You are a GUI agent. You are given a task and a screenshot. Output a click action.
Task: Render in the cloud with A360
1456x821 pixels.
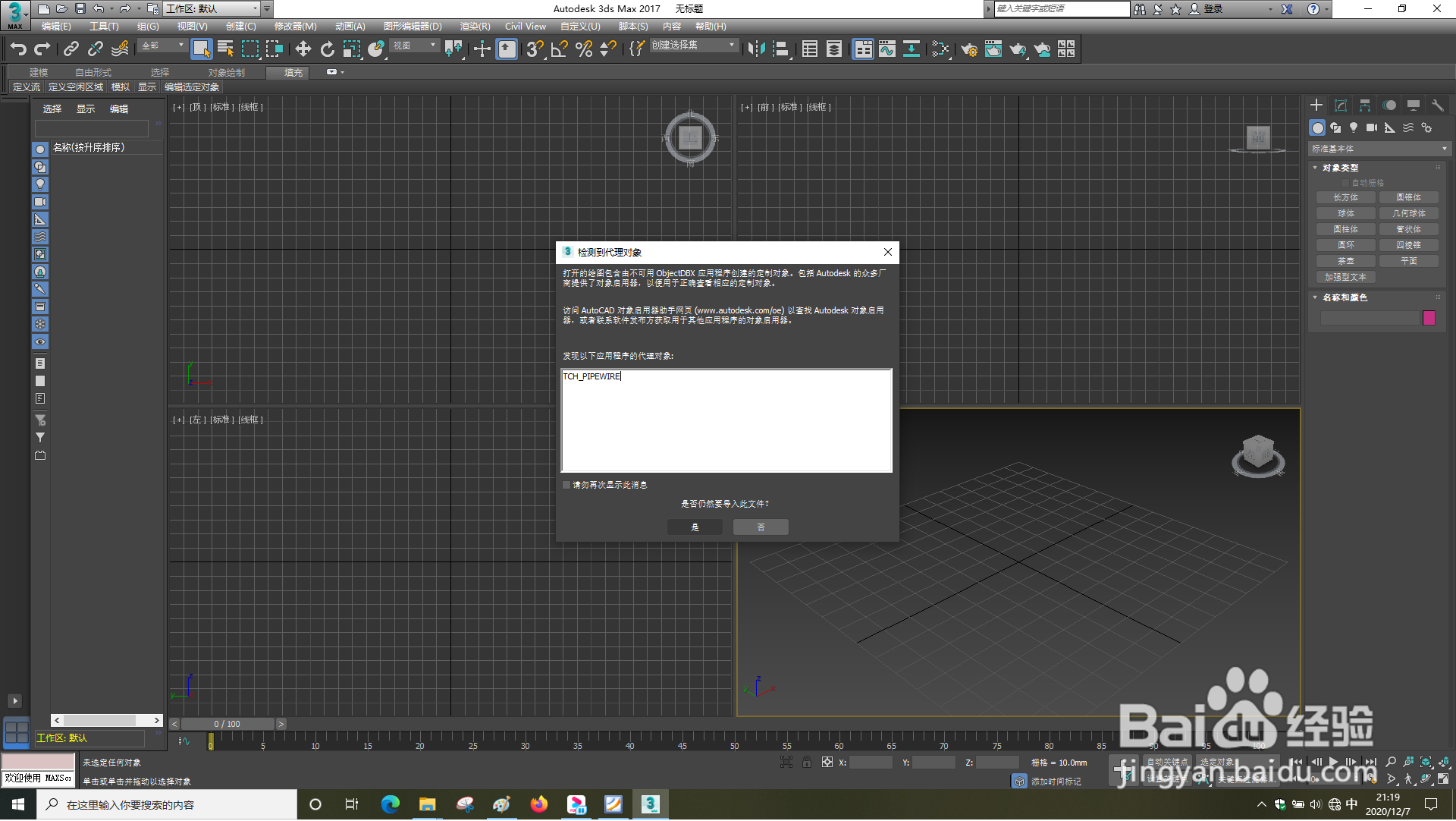coord(1043,49)
